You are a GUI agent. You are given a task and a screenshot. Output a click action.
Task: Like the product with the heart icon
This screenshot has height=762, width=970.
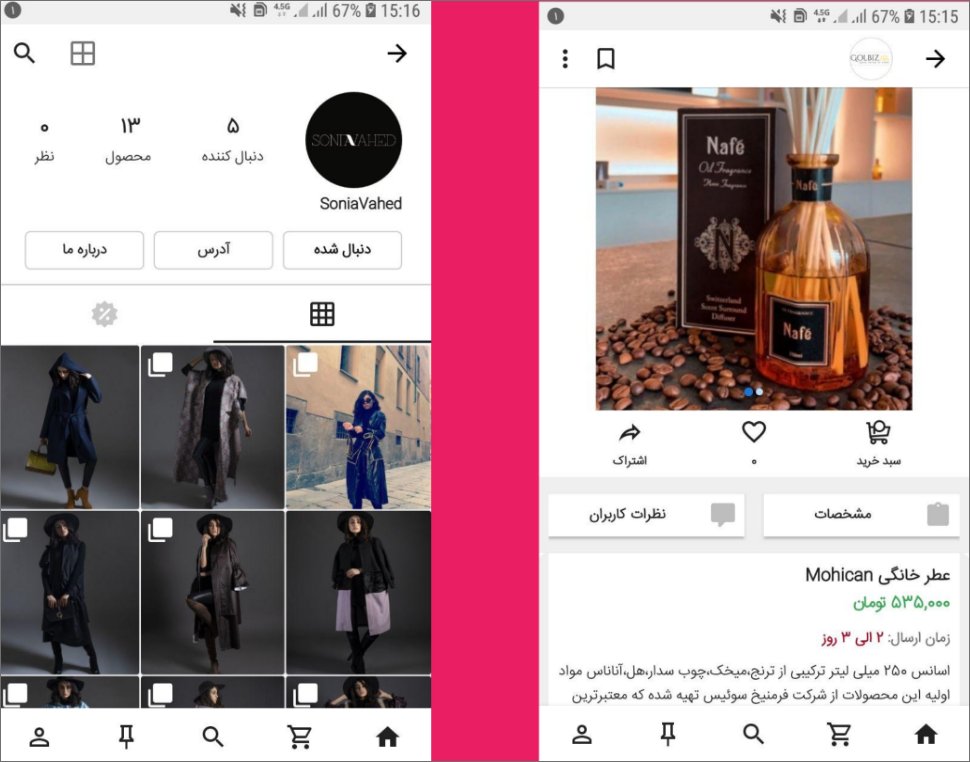click(x=754, y=432)
